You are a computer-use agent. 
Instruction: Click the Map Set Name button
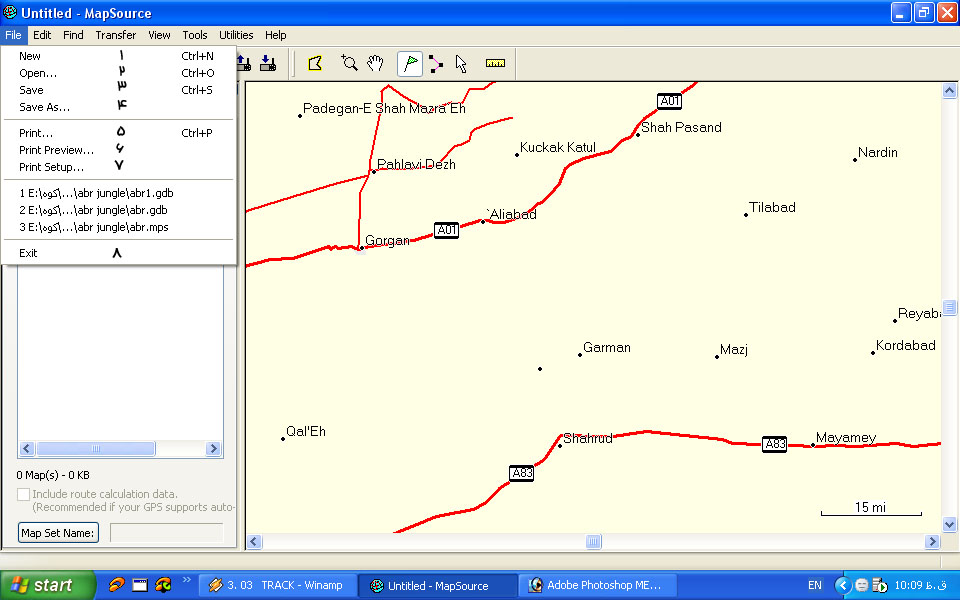[x=58, y=533]
